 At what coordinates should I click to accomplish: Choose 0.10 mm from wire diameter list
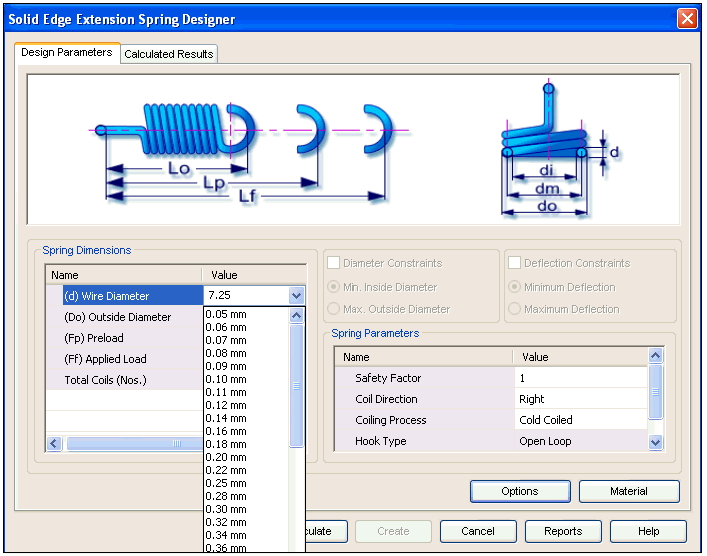click(x=226, y=379)
